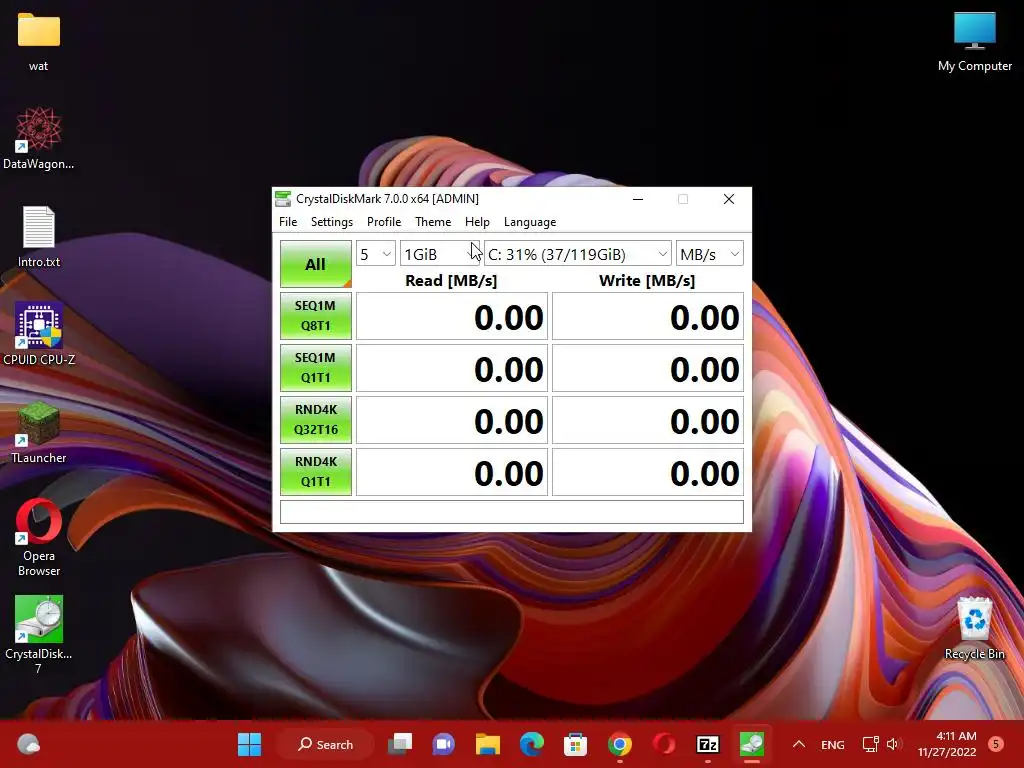Click the CrystalDiskMark taskbar icon
1024x768 pixels.
(x=752, y=744)
